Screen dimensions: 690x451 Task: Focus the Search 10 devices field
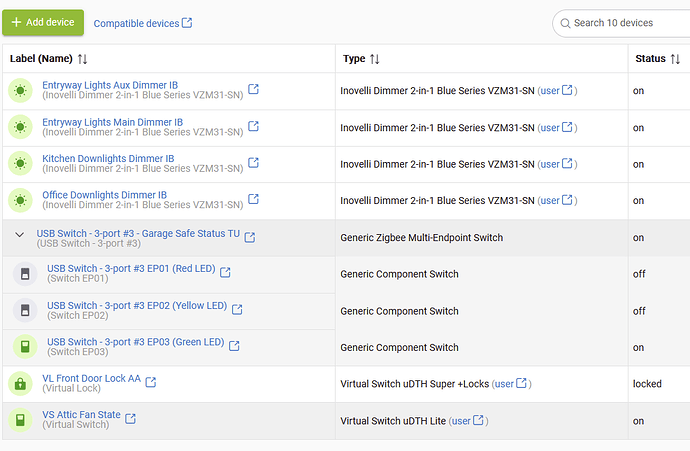pos(620,23)
